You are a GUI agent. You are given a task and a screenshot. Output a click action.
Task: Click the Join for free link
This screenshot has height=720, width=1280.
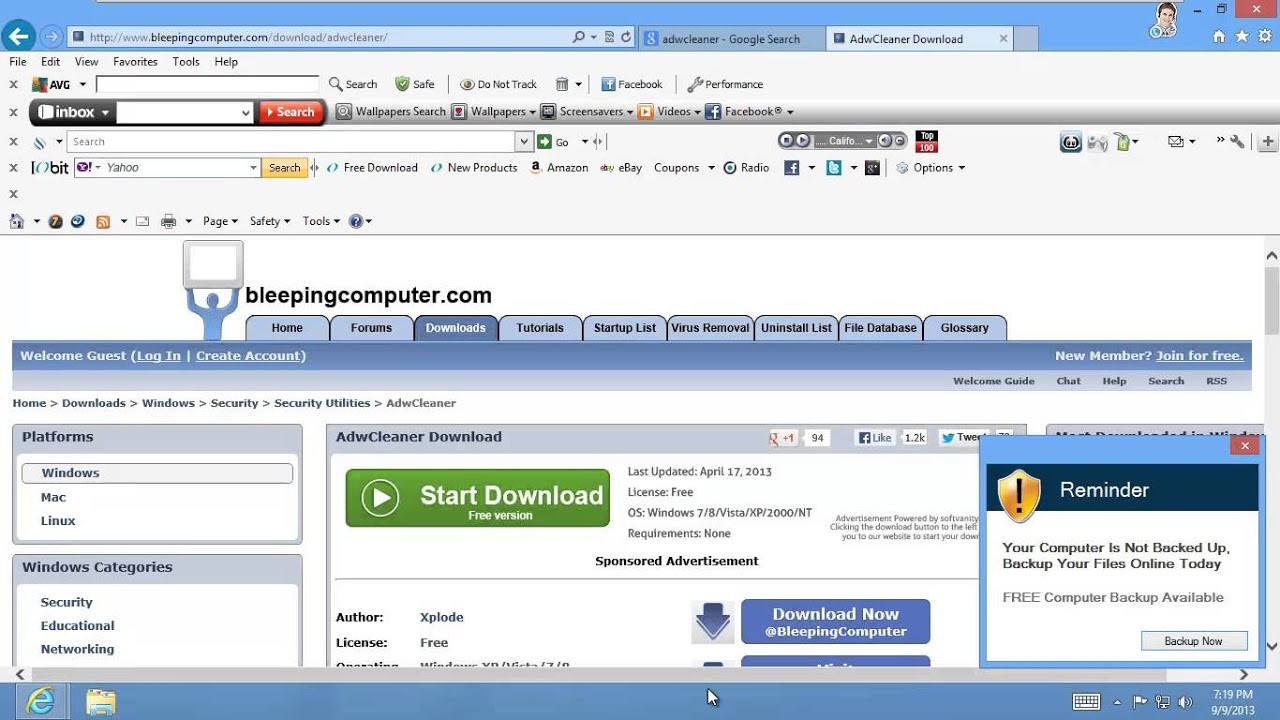(x=1199, y=356)
